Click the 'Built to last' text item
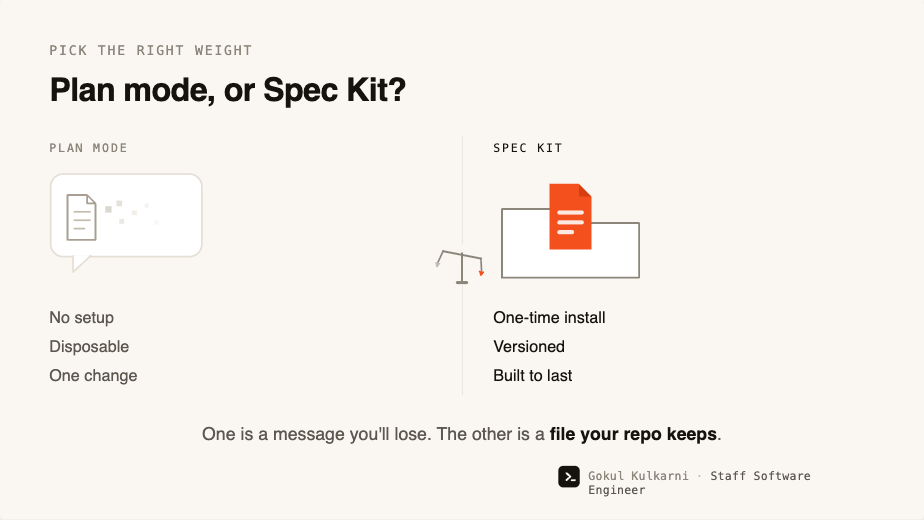Image resolution: width=924 pixels, height=520 pixels. pyautogui.click(x=533, y=376)
